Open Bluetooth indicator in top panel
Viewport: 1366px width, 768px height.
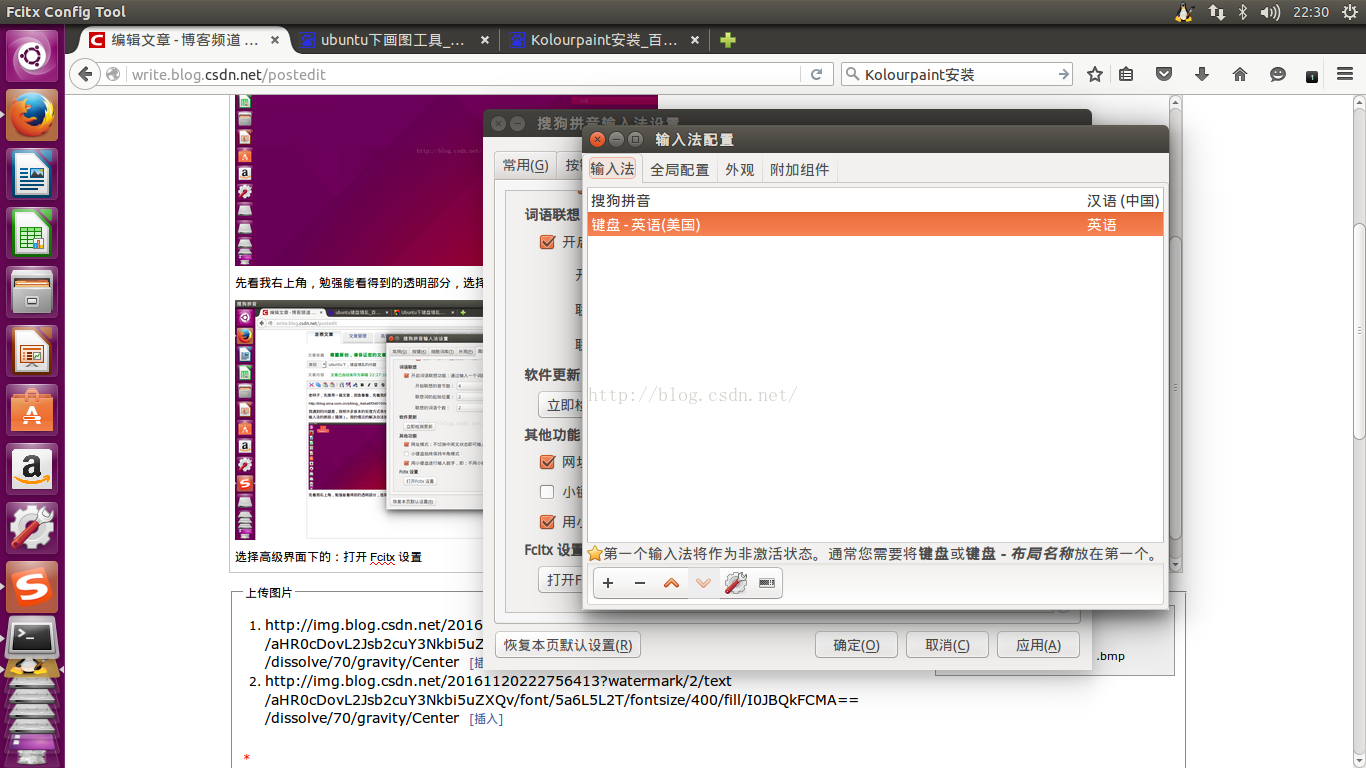click(1243, 12)
